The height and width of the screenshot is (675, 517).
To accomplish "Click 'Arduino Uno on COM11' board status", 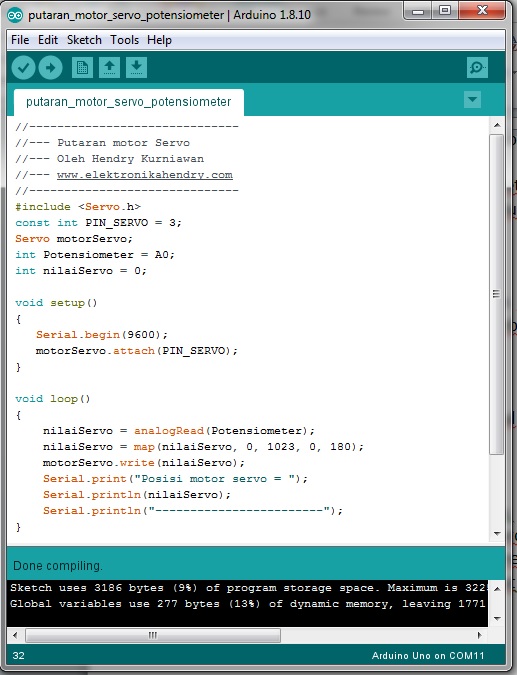I will click(428, 656).
